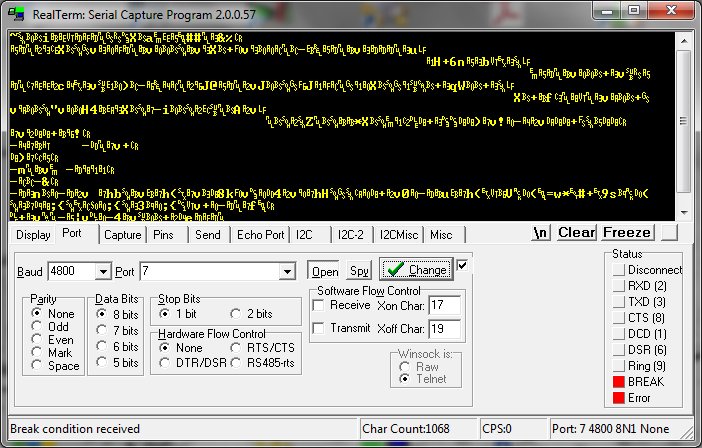Click the Disconnect status indicator
This screenshot has width=702, height=448.
tap(619, 270)
